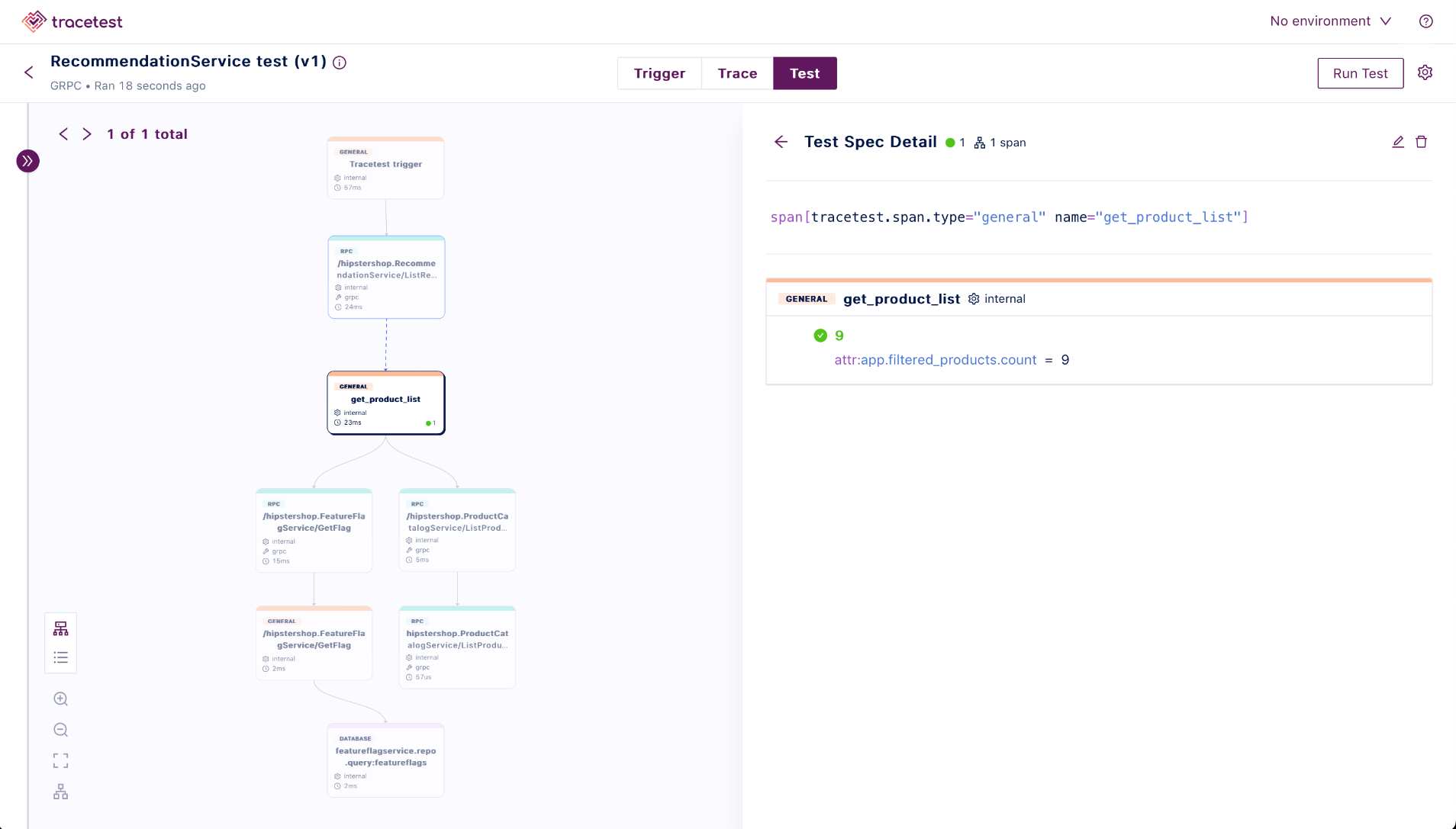Select the ProductCatalogService/ListProd RPC node with slash
The width and height of the screenshot is (1456, 829).
pyautogui.click(x=457, y=529)
